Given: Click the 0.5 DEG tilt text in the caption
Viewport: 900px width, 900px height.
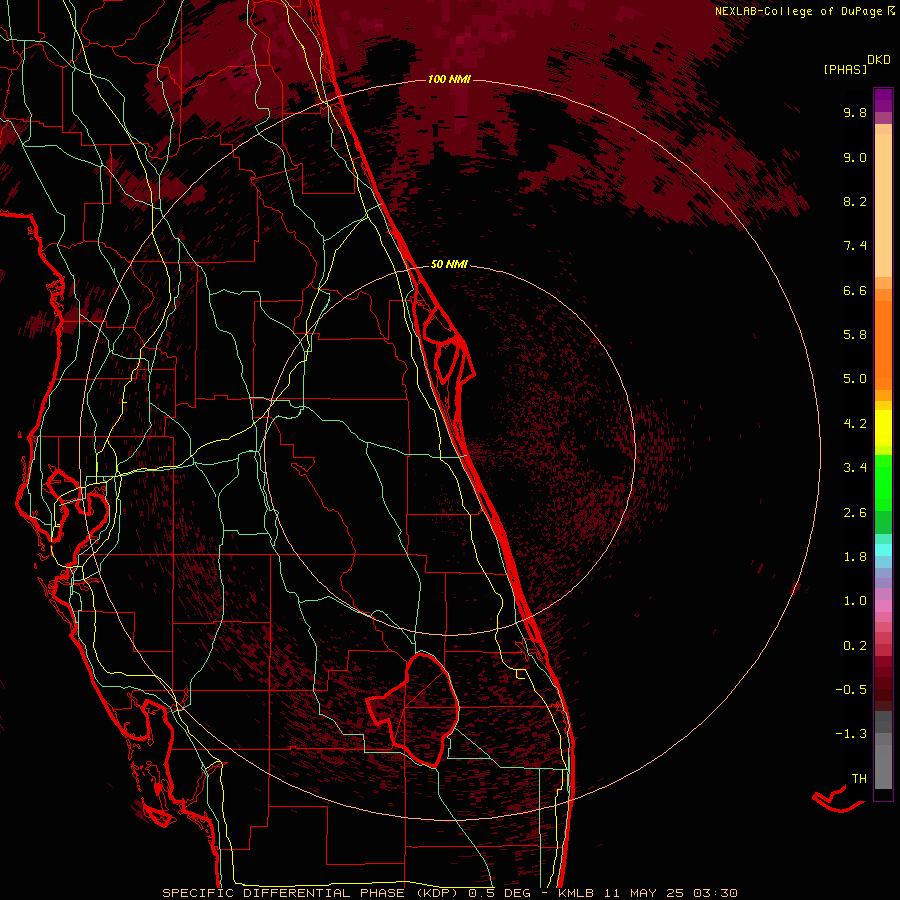Looking at the screenshot, I should (x=499, y=893).
